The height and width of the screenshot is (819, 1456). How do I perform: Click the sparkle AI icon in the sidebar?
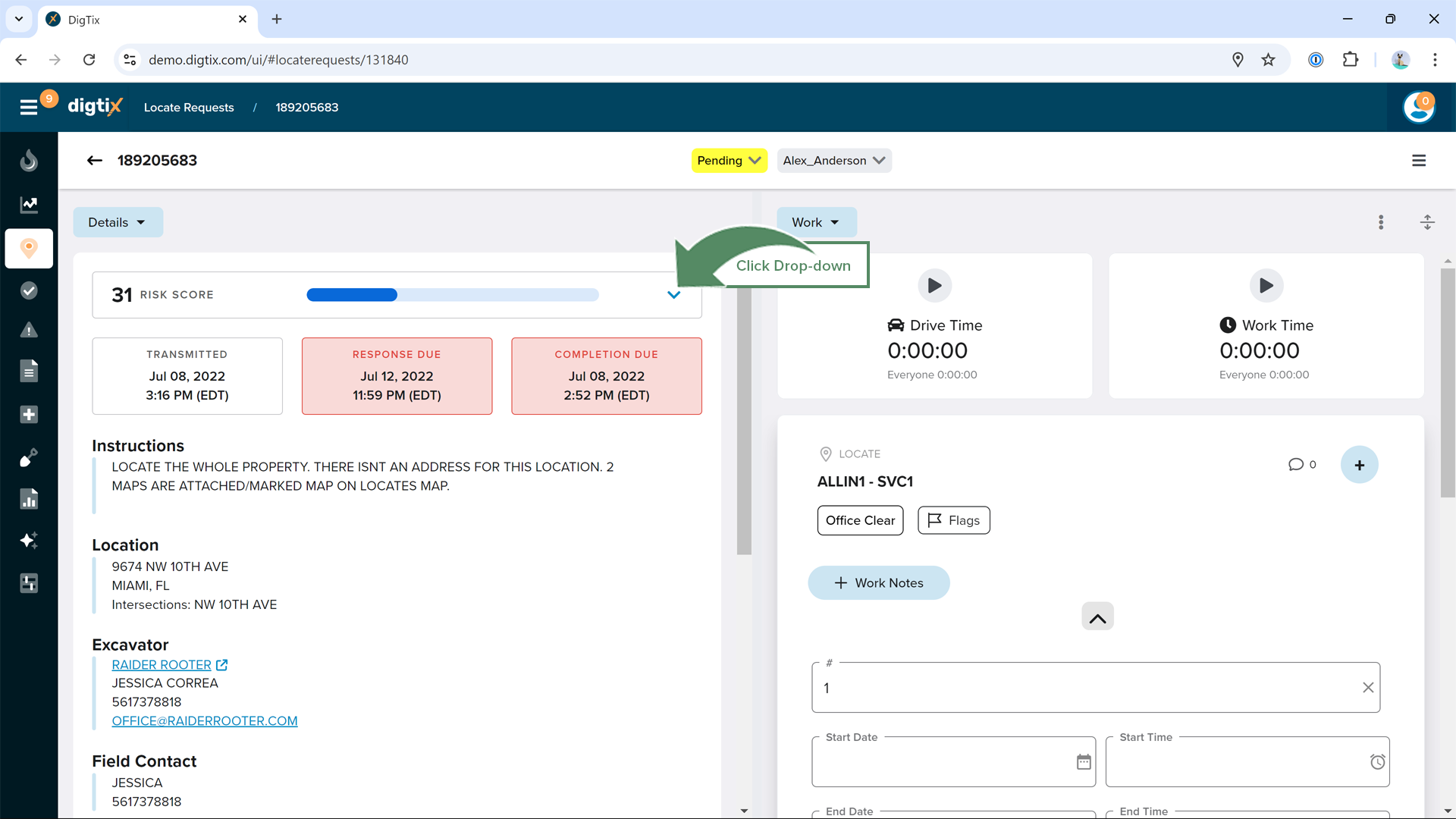[29, 540]
